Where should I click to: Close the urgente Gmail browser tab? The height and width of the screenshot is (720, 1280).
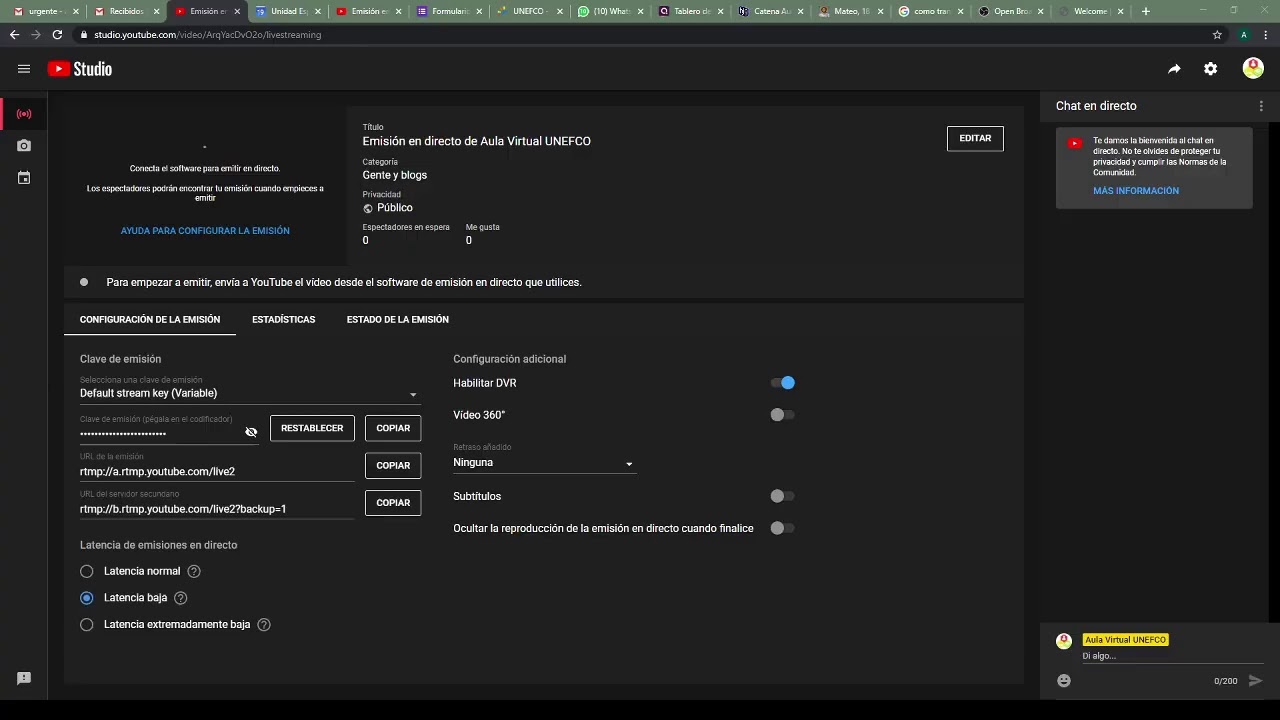coord(75,11)
